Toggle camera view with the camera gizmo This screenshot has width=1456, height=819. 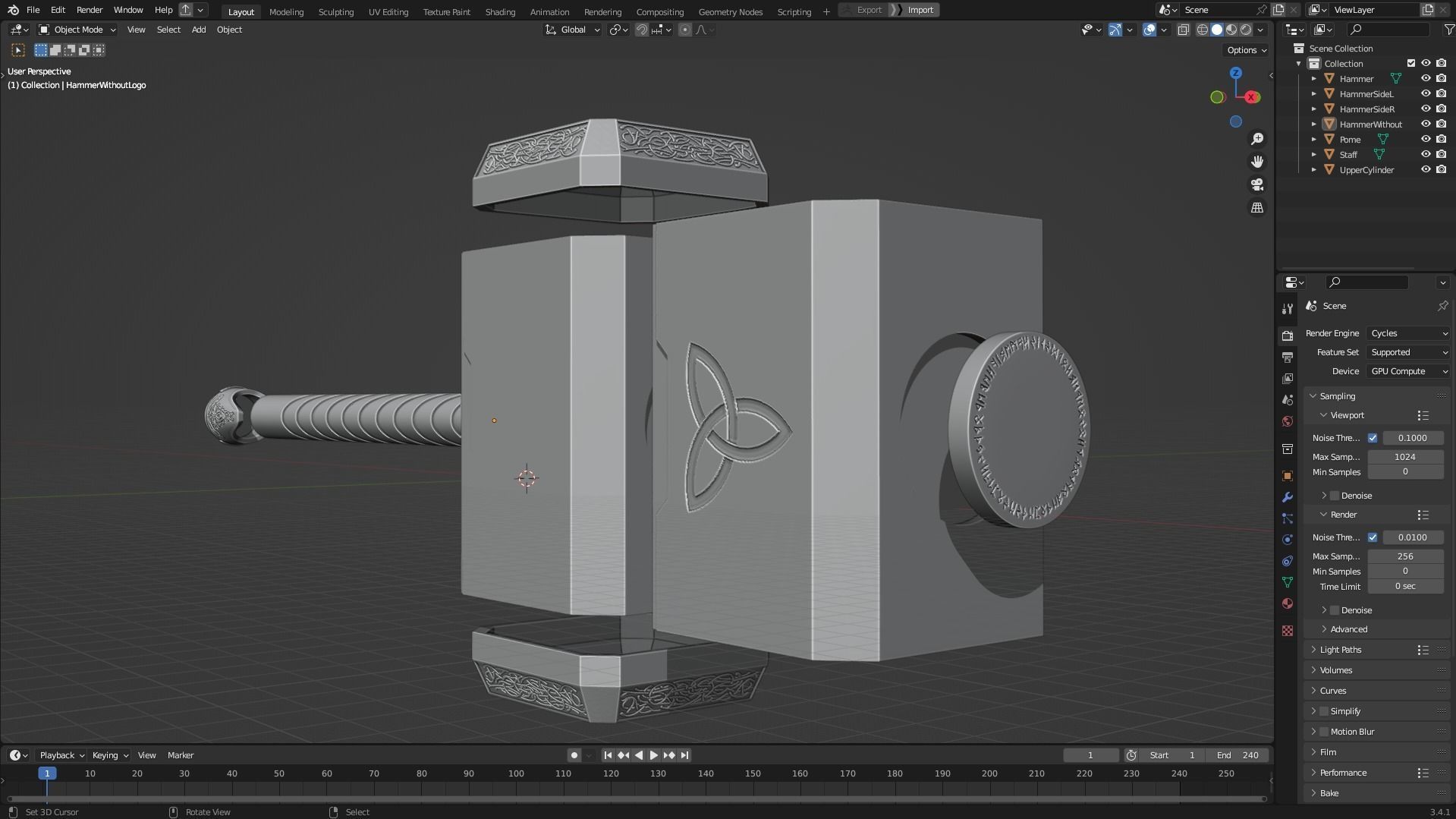[1257, 184]
